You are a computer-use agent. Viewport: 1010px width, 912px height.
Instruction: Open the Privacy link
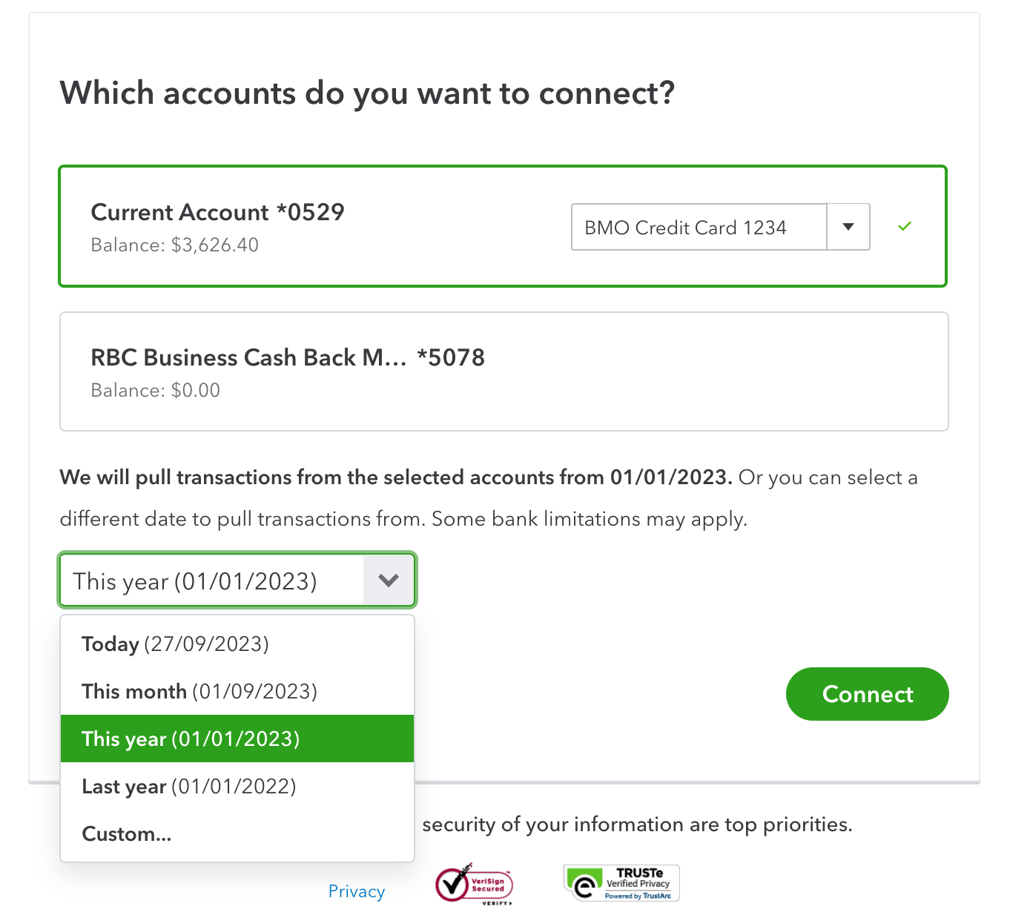coord(356,891)
